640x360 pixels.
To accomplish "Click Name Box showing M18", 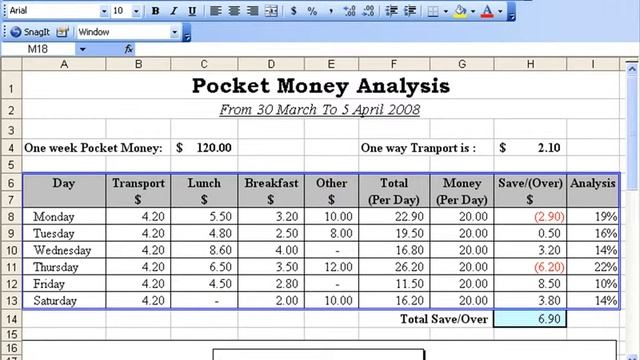I will (x=38, y=49).
